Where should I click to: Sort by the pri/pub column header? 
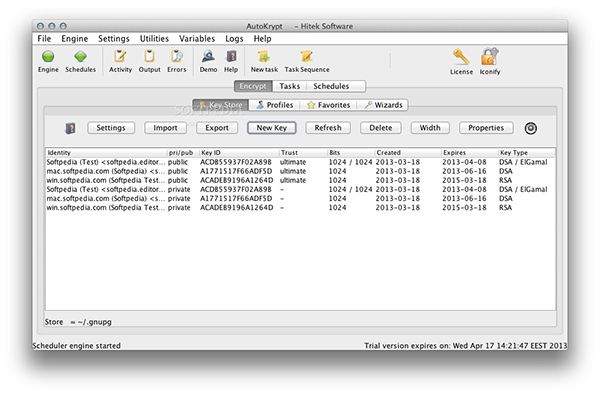(x=183, y=152)
